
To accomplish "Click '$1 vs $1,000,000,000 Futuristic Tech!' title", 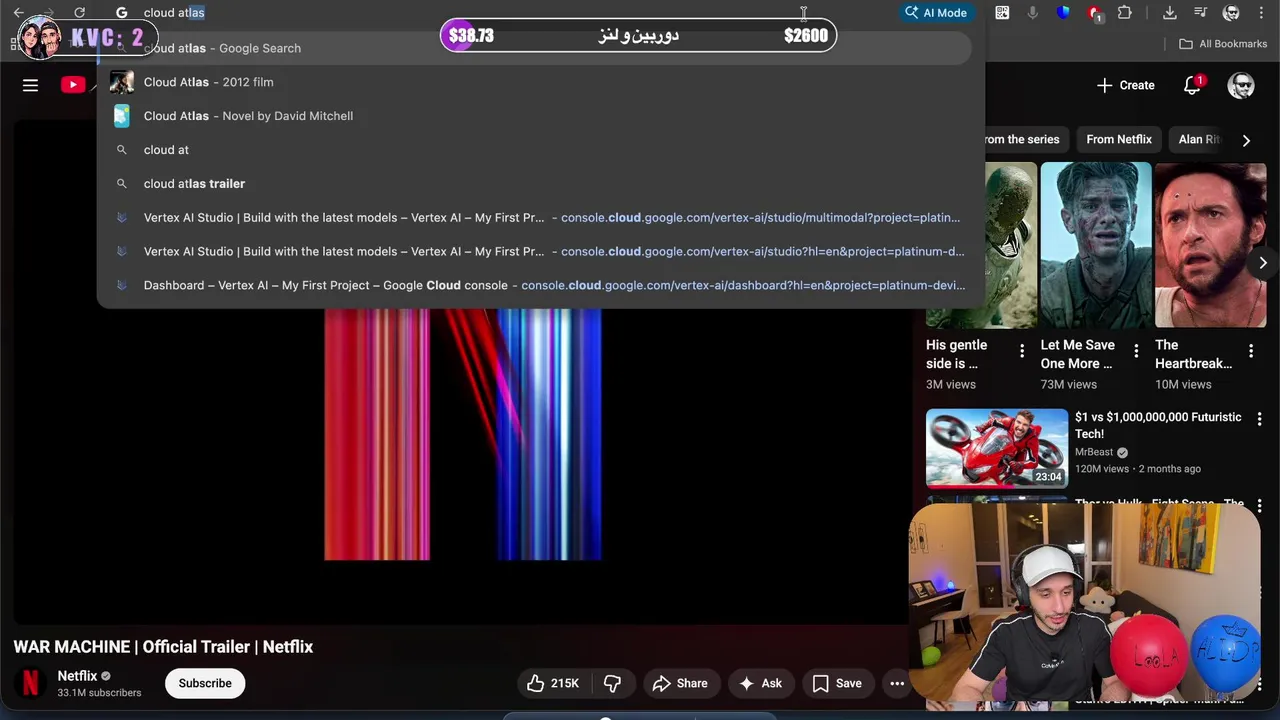I will (1158, 425).
